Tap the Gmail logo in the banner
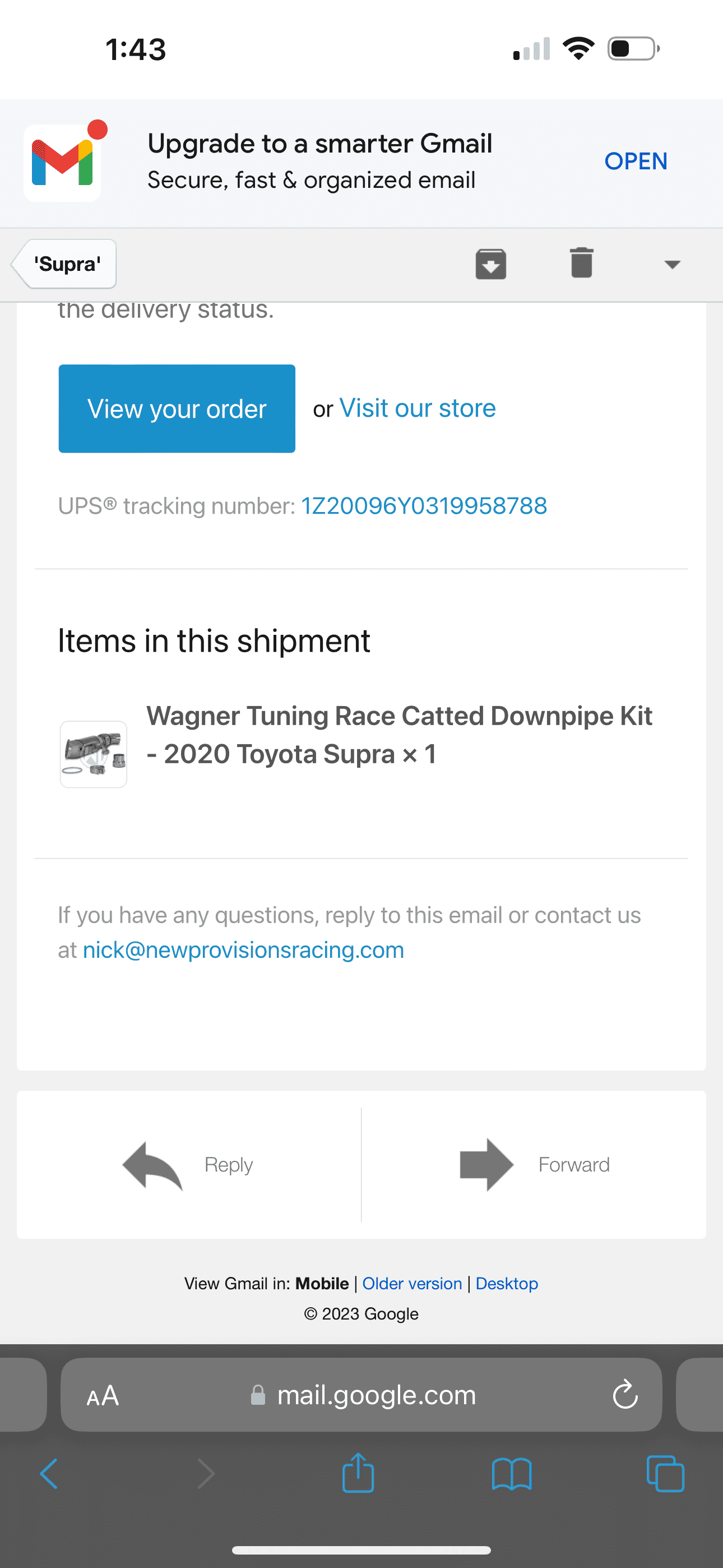The width and height of the screenshot is (723, 1568). click(62, 163)
